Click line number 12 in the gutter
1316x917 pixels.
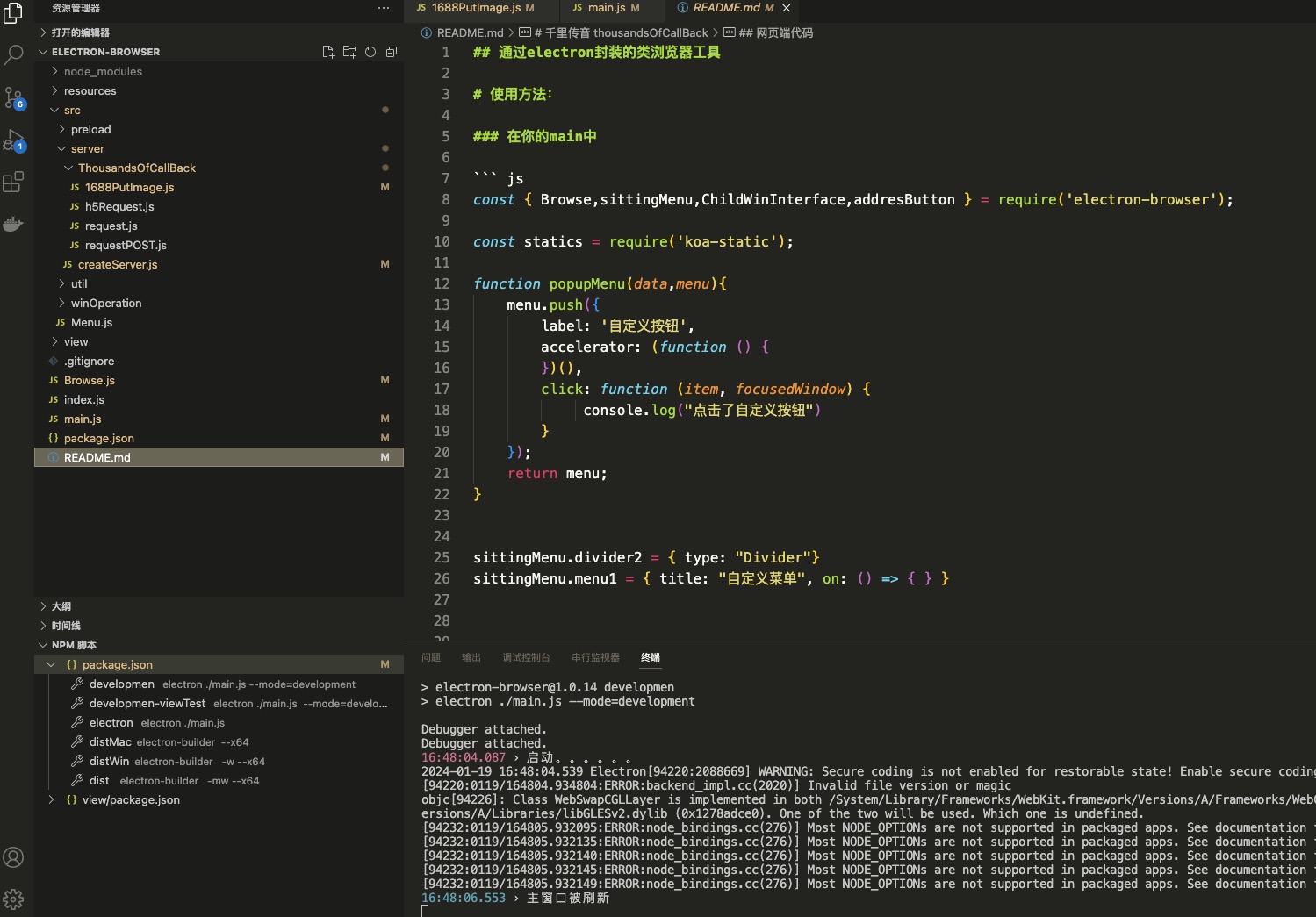(x=442, y=283)
